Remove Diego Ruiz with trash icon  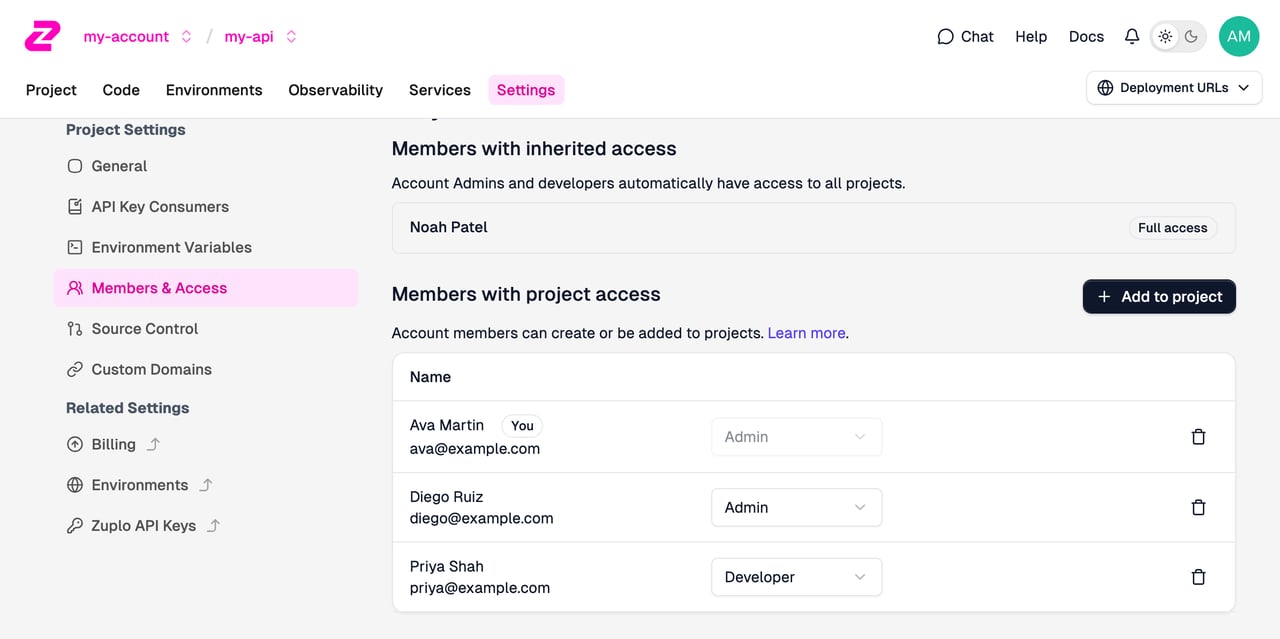pos(1198,507)
